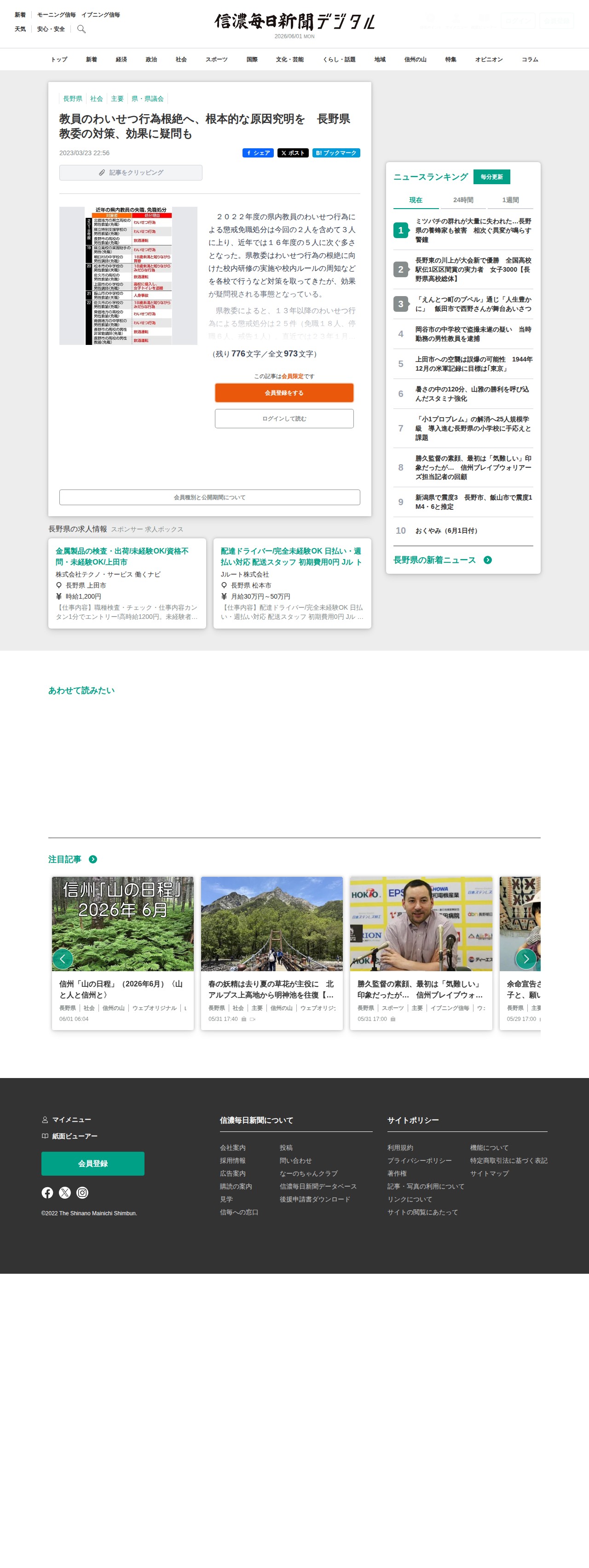The height and width of the screenshot is (1568, 589).
Task: Open 勝久監督の素顔 article thumbnail
Action: [421, 923]
